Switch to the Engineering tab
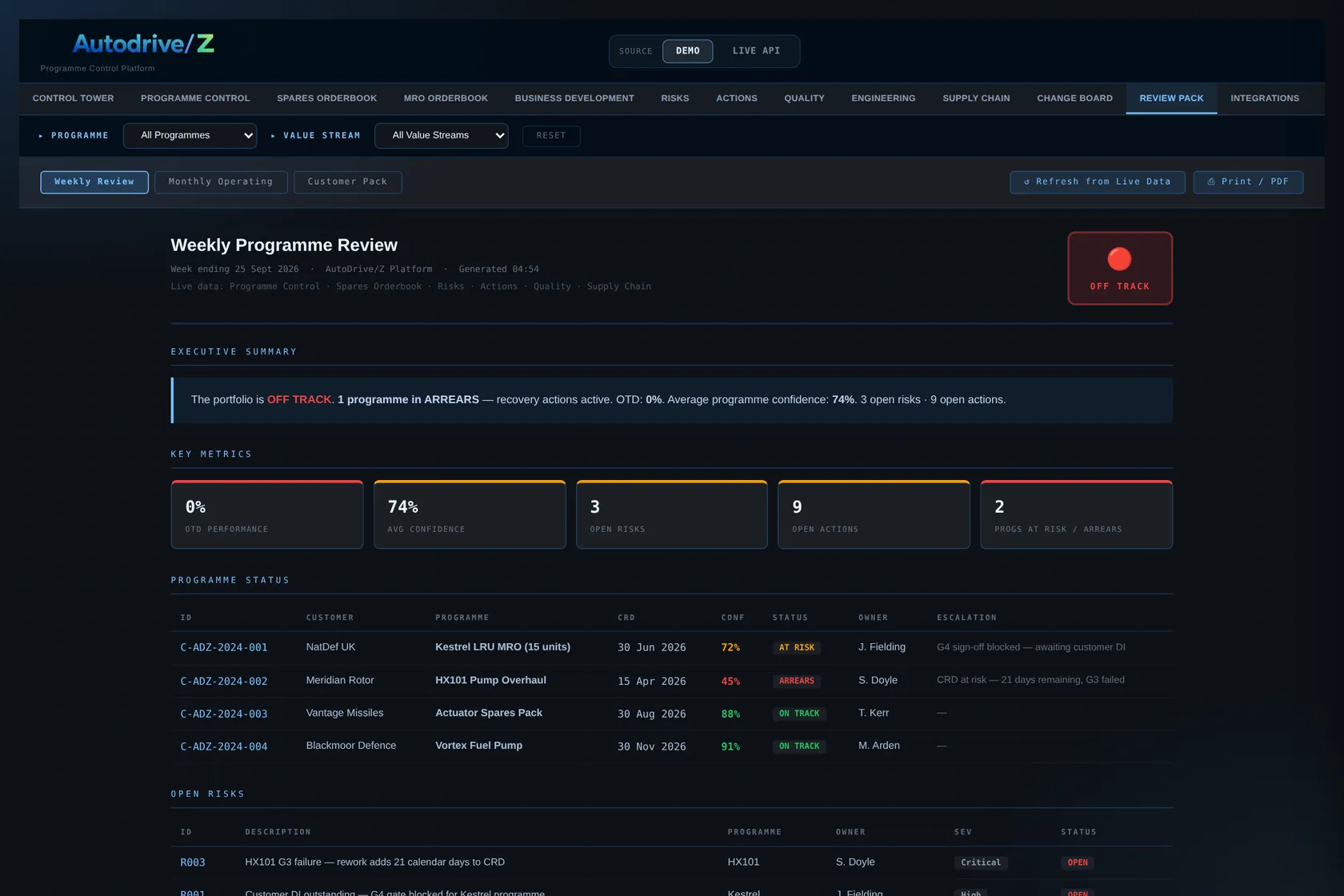The height and width of the screenshot is (896, 1344). pyautogui.click(x=883, y=98)
